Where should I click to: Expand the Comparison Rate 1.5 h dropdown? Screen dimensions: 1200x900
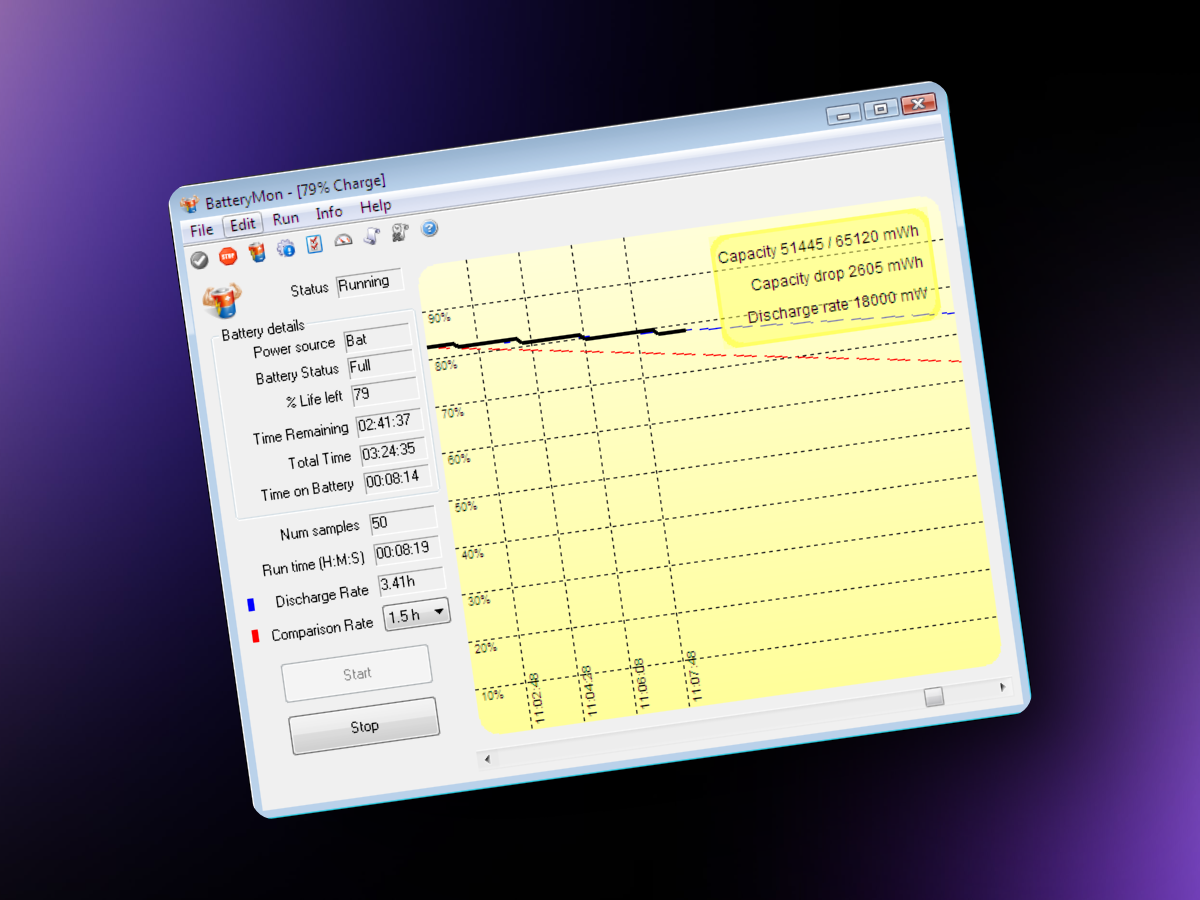click(x=417, y=613)
